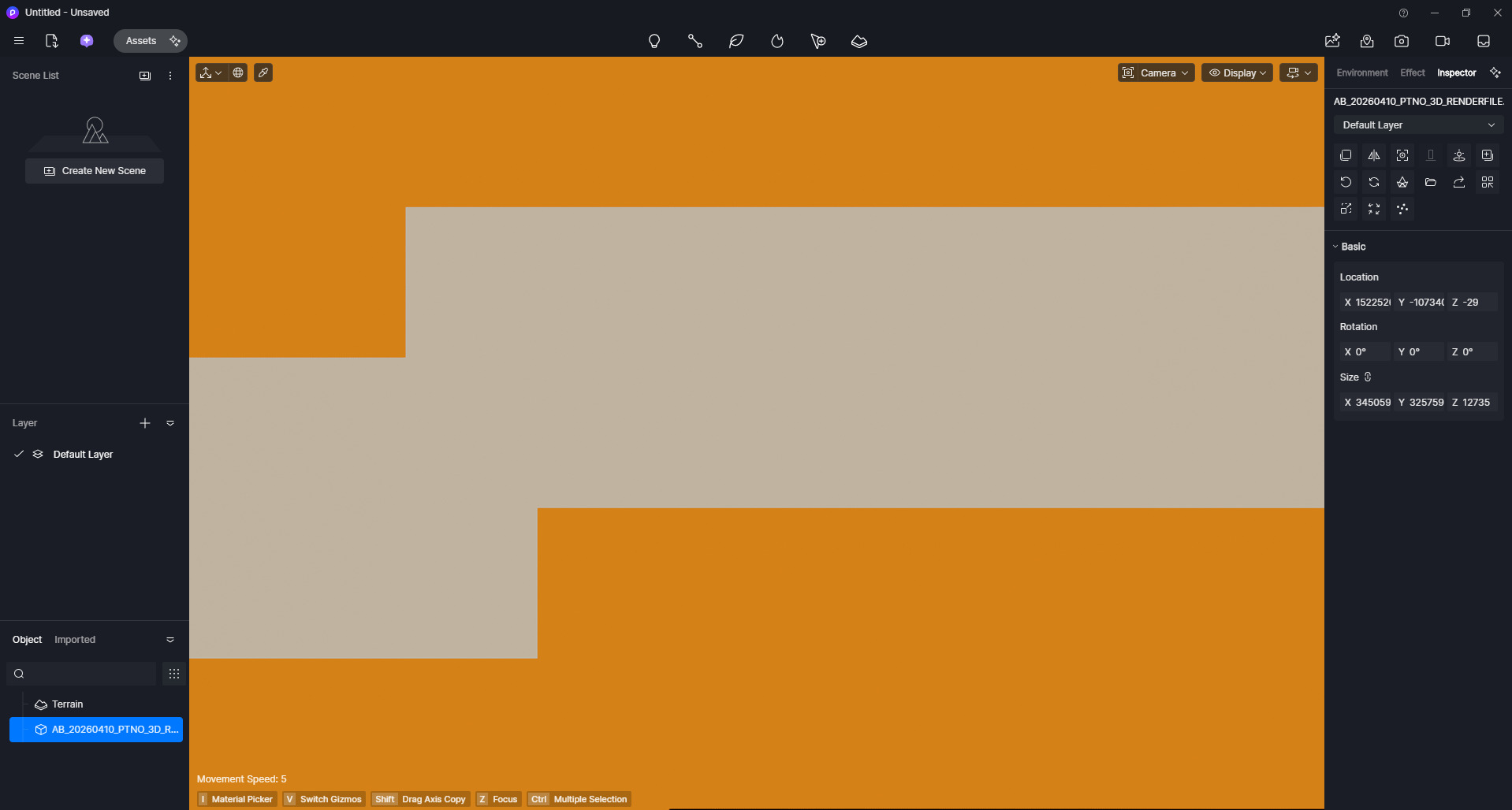Open the Default Layer dropdown in Inspector
Image resolution: width=1512 pixels, height=810 pixels.
[x=1418, y=125]
